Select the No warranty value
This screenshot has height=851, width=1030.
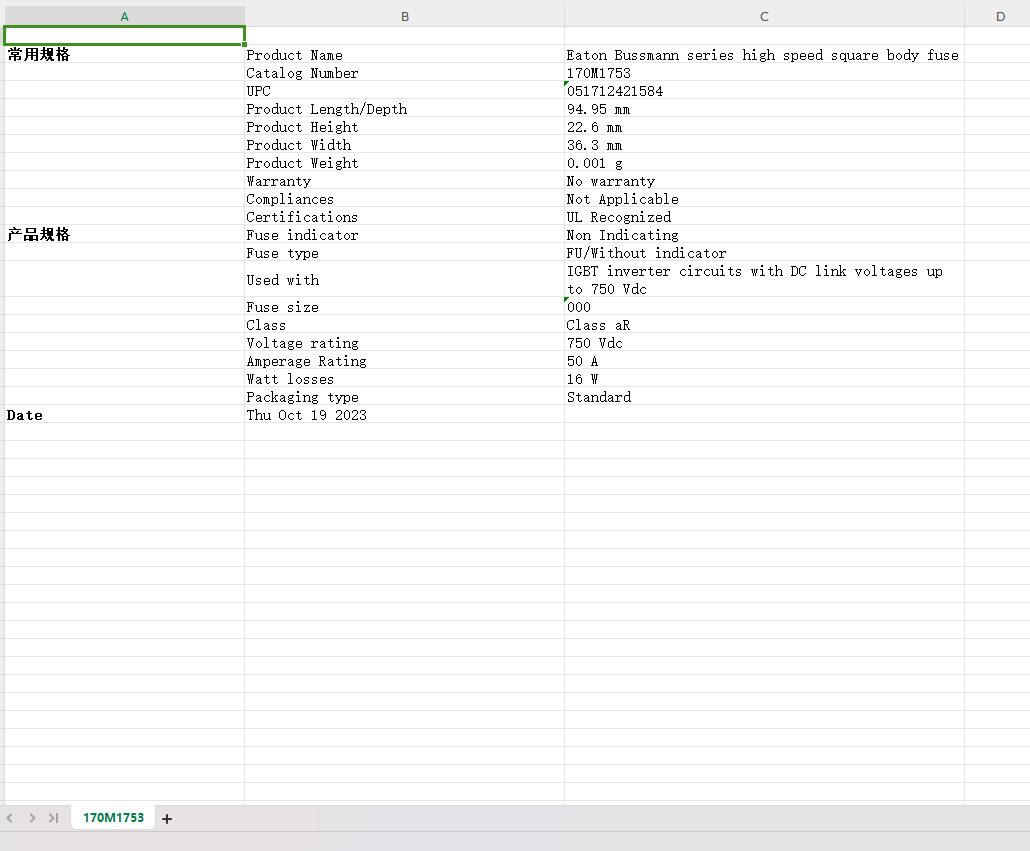[x=764, y=181]
